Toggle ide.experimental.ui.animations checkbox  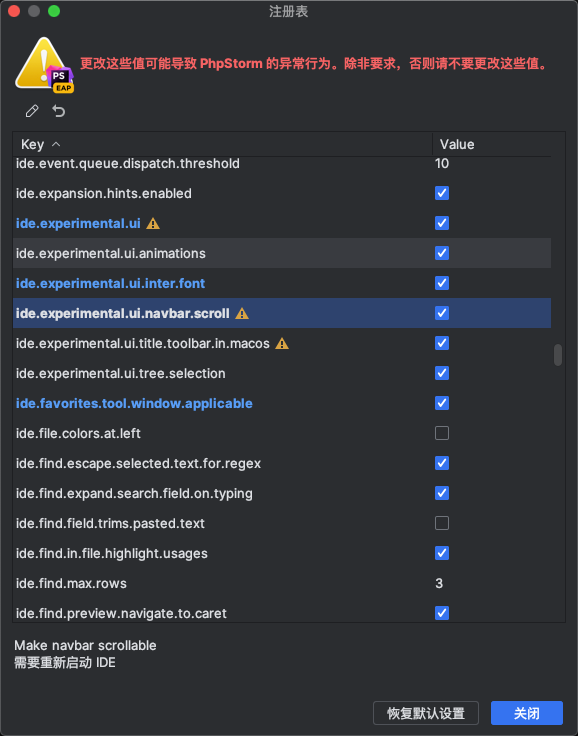[442, 253]
